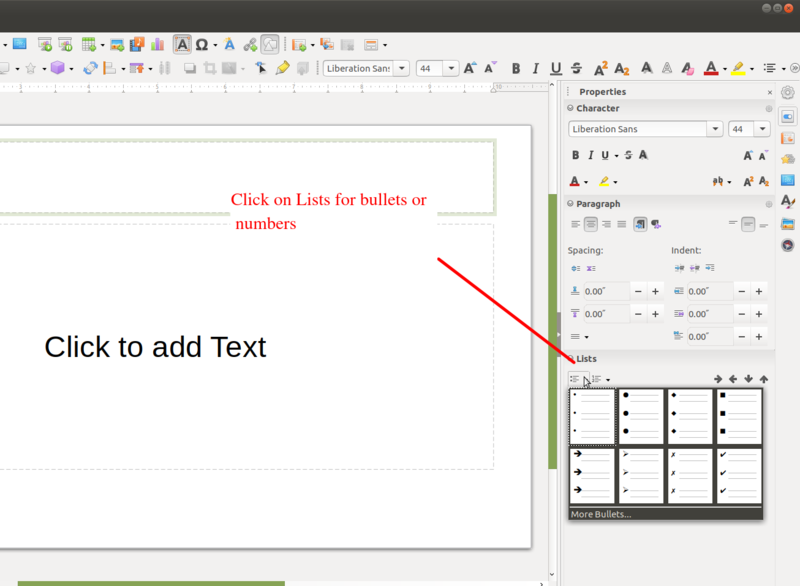Apply strikethrough in the top toolbar
Viewport: 800px width, 586px height.
(577, 68)
